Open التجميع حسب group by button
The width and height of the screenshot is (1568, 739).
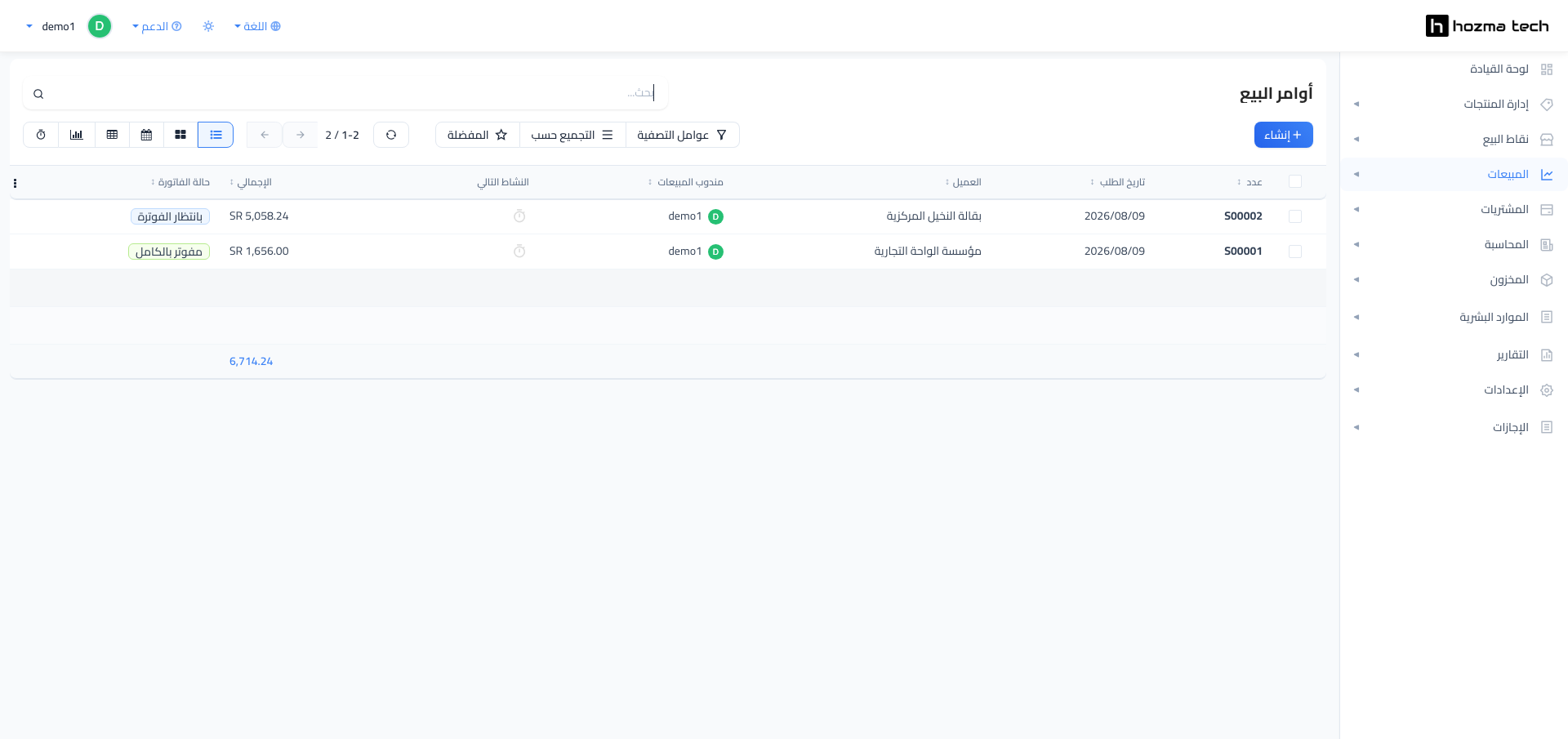572,135
